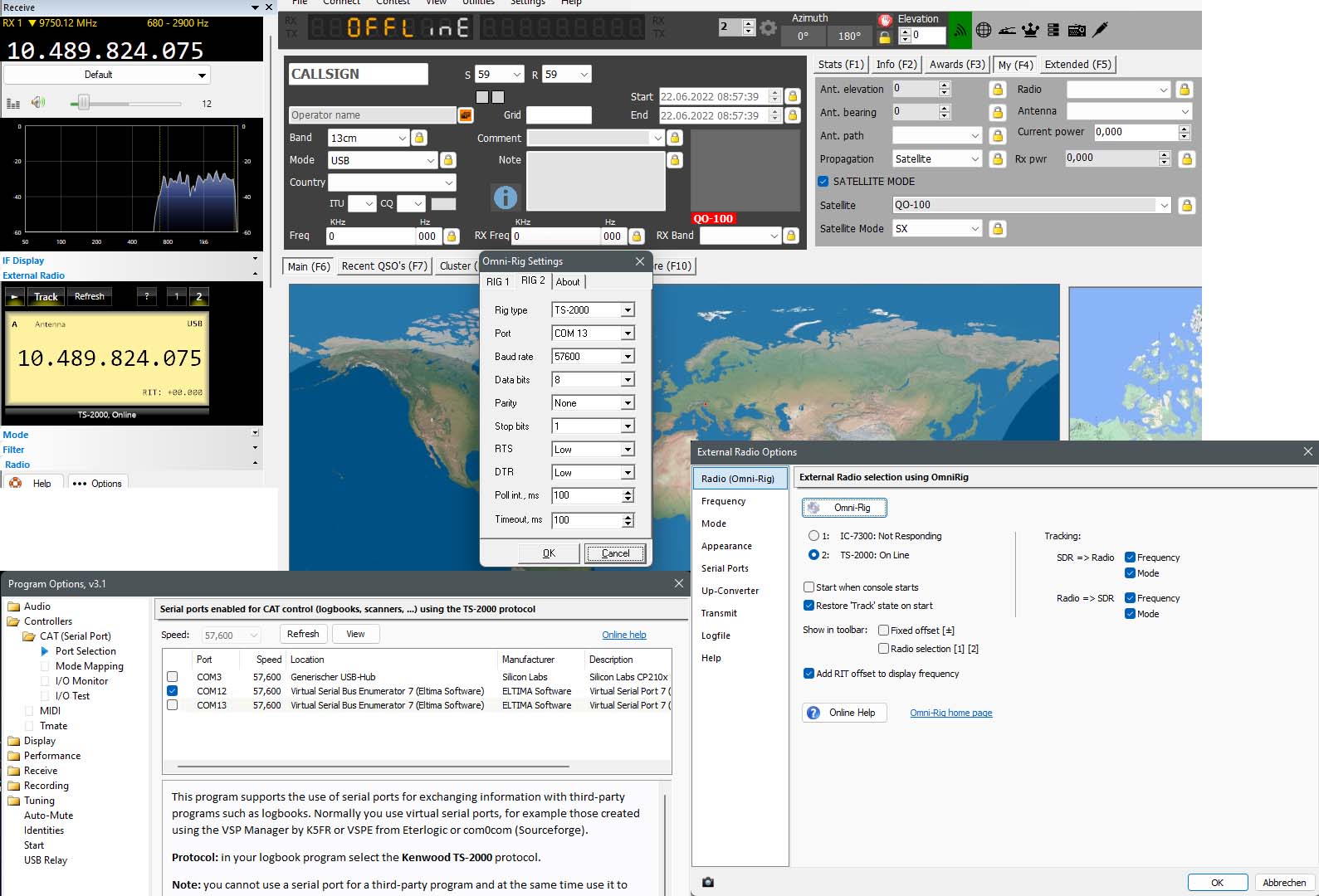Click the server stack icon in toolbar

point(1053,30)
